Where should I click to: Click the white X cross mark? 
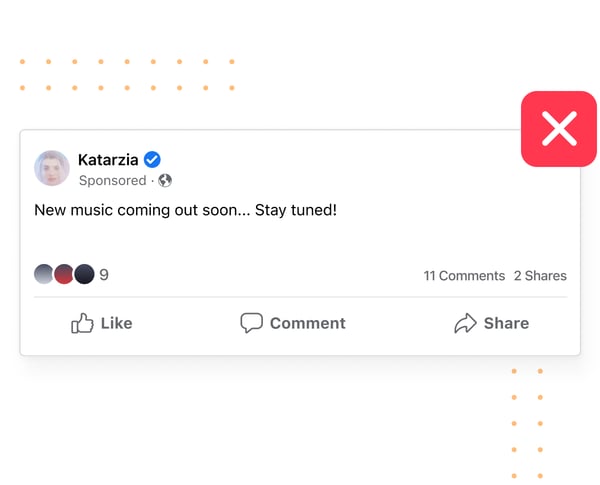[559, 129]
